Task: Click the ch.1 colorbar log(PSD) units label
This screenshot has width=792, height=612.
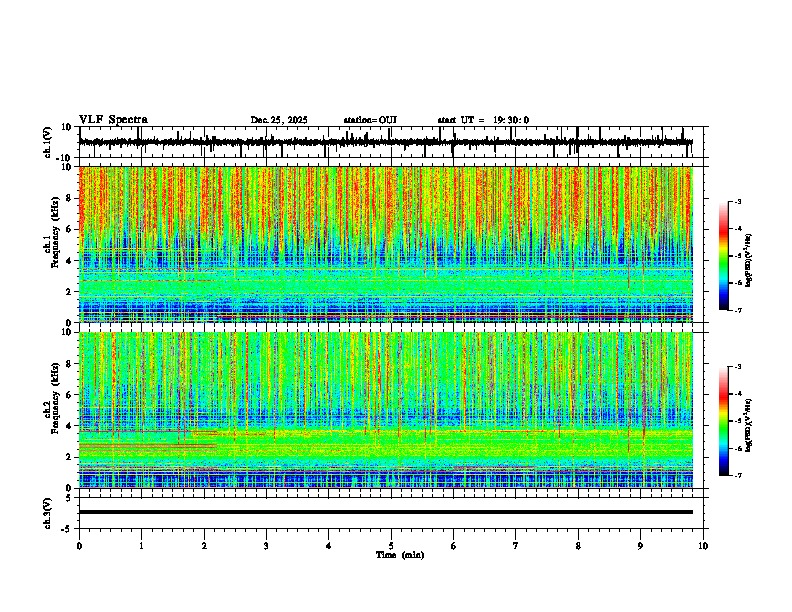Action: pyautogui.click(x=748, y=261)
